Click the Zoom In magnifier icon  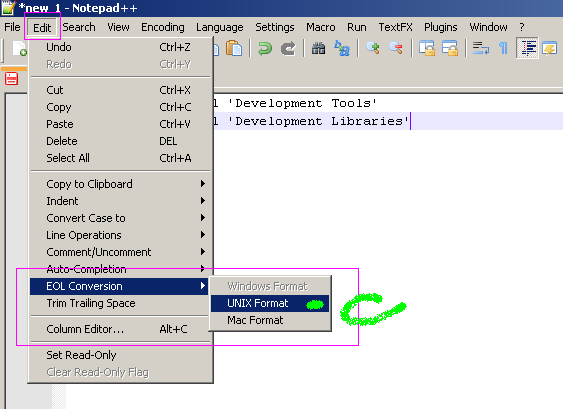(x=373, y=48)
